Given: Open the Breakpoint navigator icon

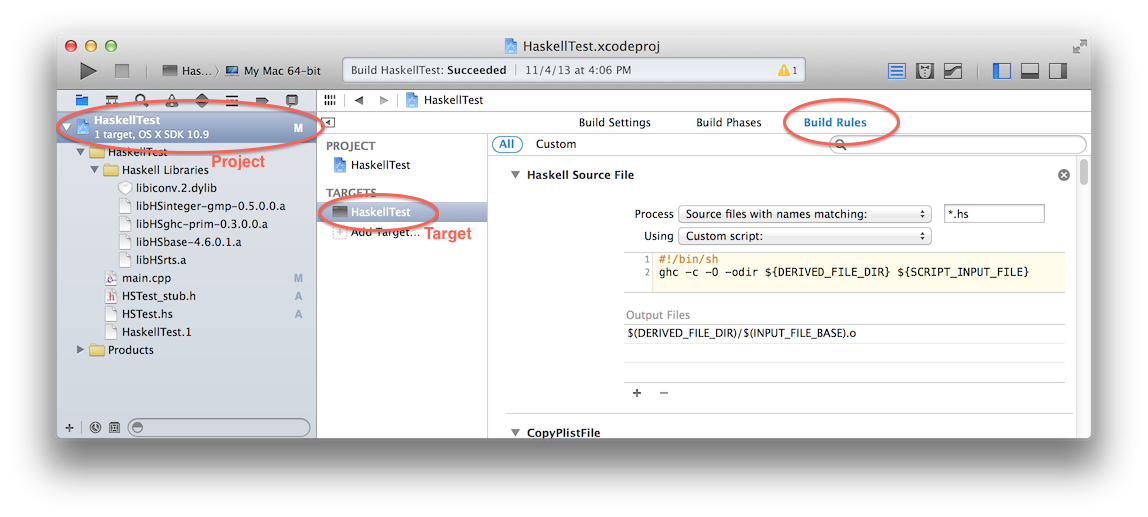Looking at the screenshot, I should 262,100.
